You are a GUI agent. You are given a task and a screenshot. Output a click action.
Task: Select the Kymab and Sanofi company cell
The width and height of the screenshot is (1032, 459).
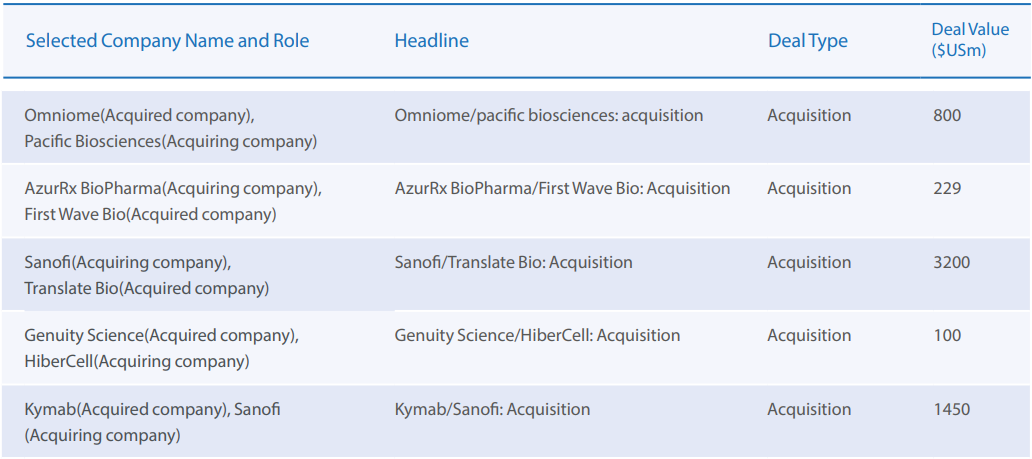[x=152, y=422]
